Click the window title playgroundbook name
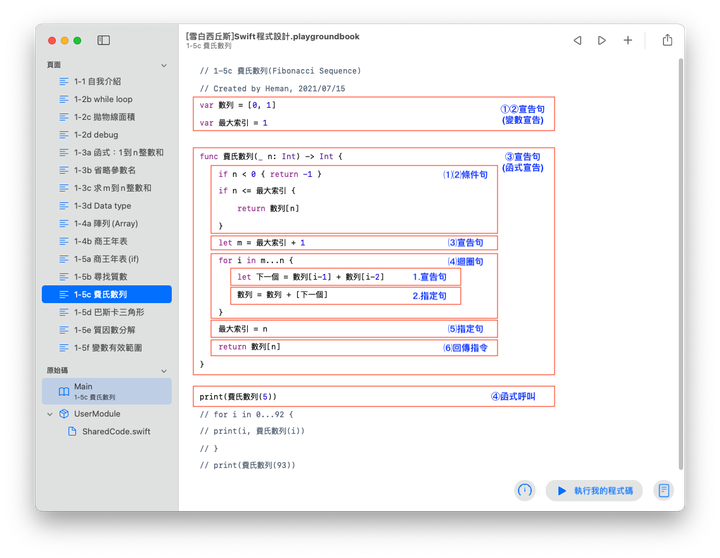The image size is (720, 558). (273, 36)
